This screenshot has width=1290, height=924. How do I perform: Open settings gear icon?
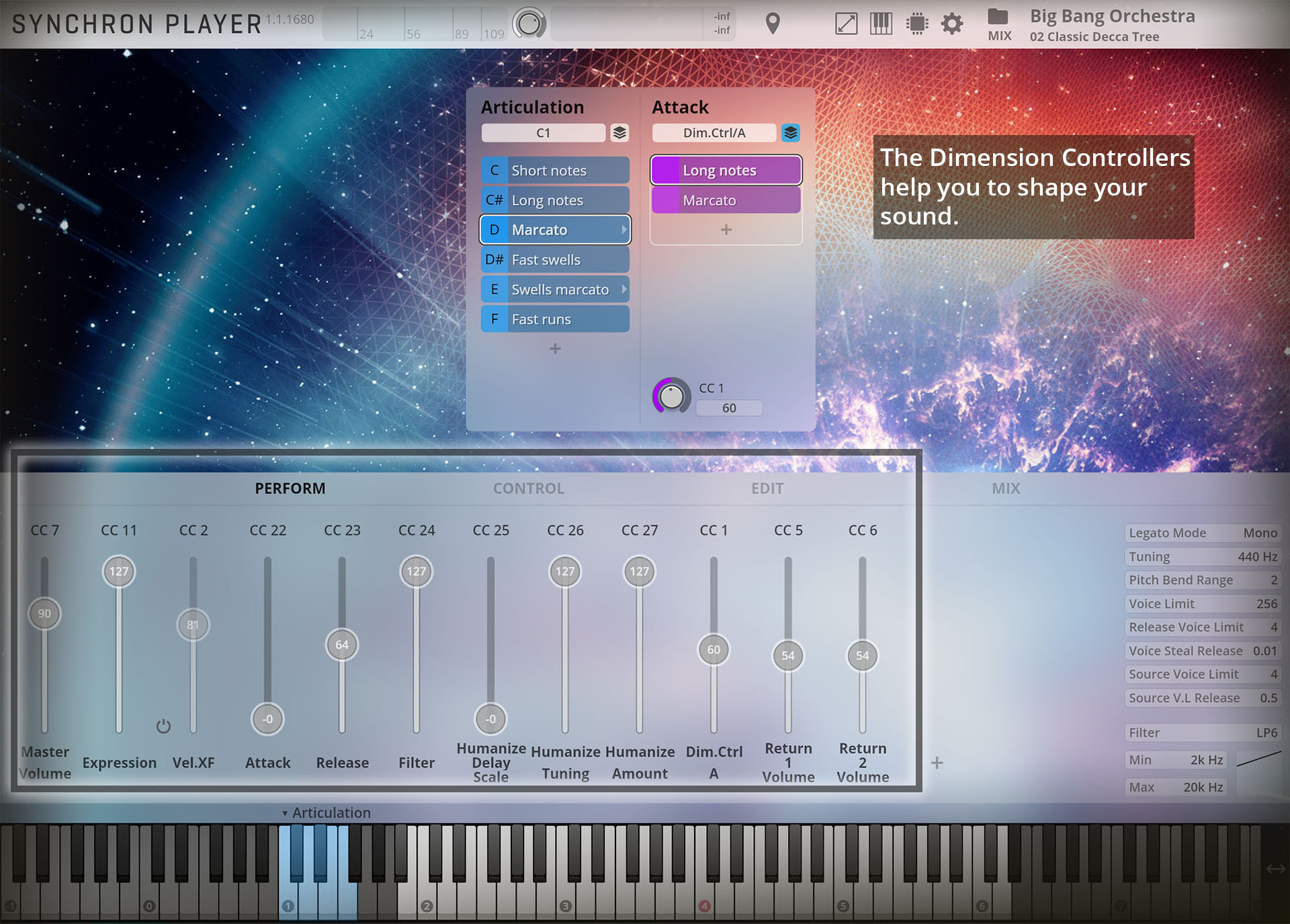pyautogui.click(x=951, y=24)
